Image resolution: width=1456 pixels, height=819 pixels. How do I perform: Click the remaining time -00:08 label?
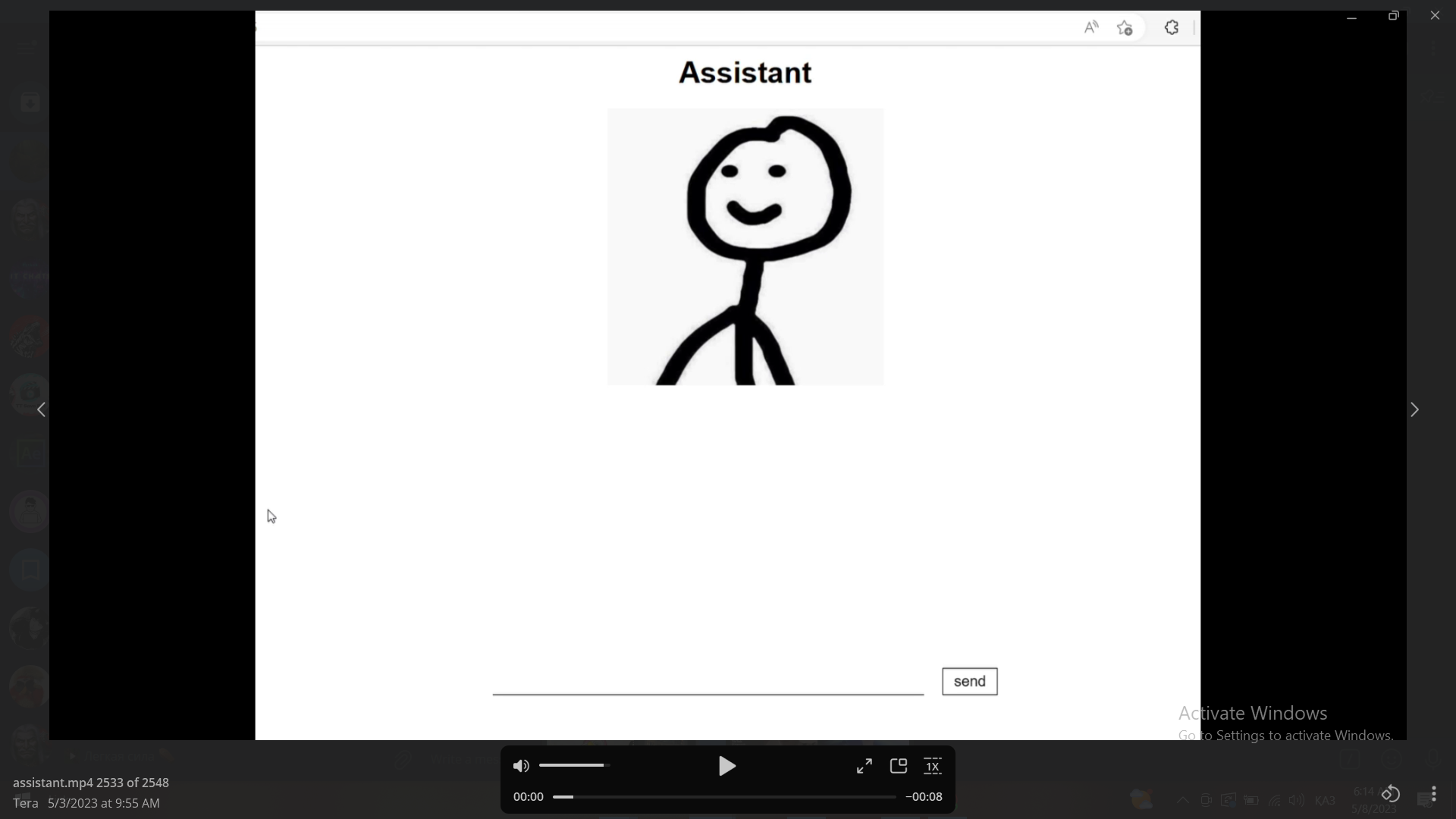pyautogui.click(x=924, y=797)
